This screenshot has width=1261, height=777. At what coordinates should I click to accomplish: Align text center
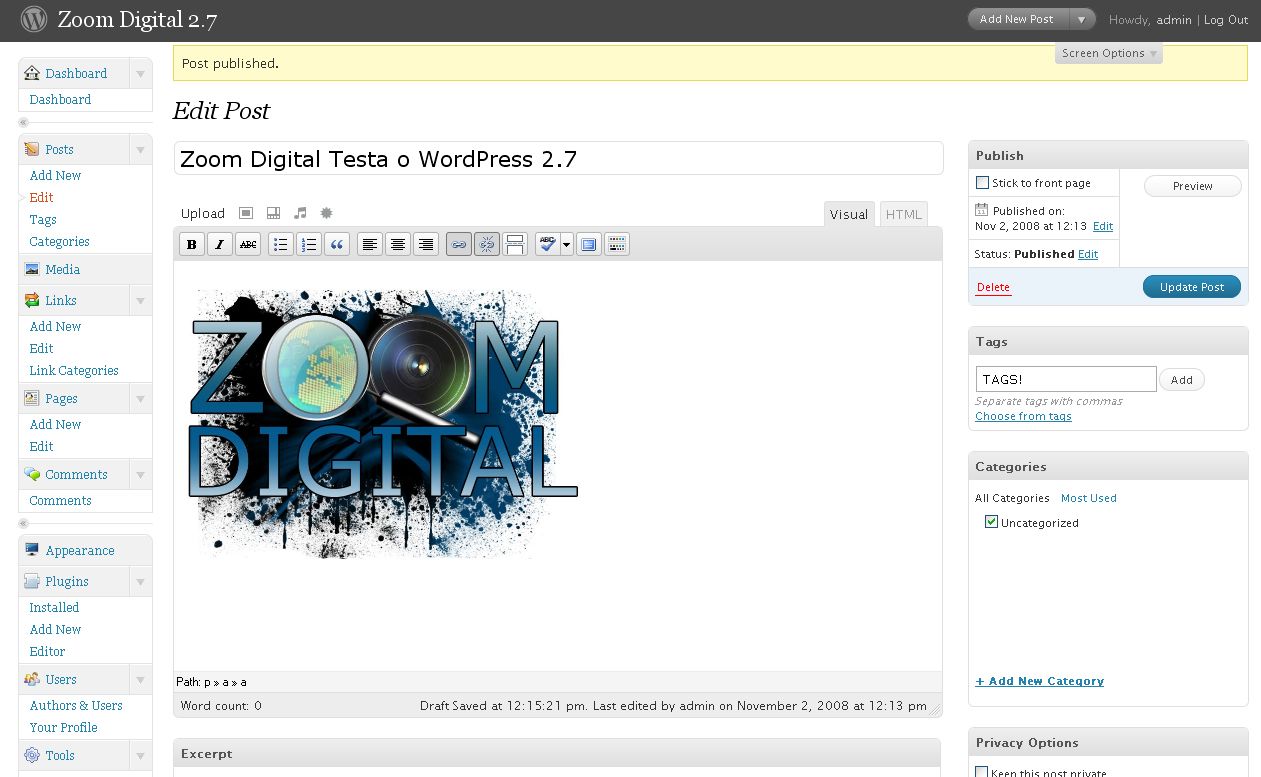click(398, 244)
